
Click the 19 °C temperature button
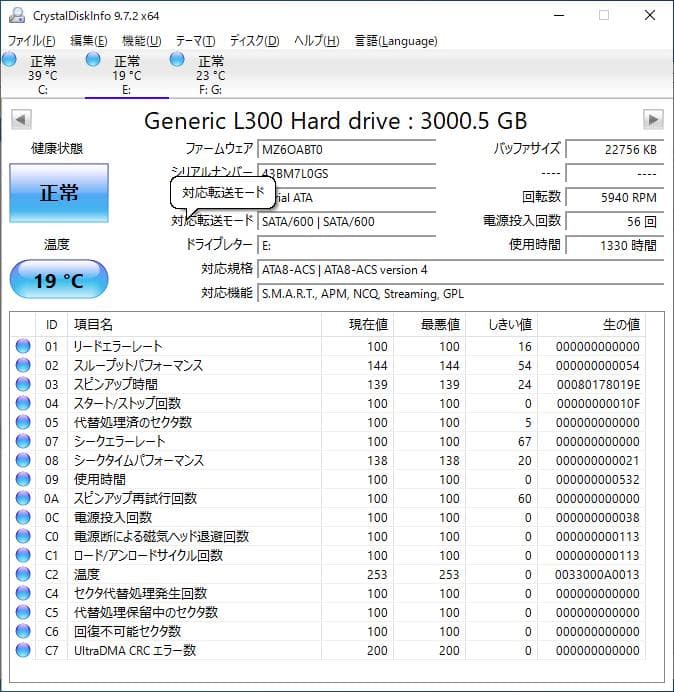pyautogui.click(x=59, y=279)
